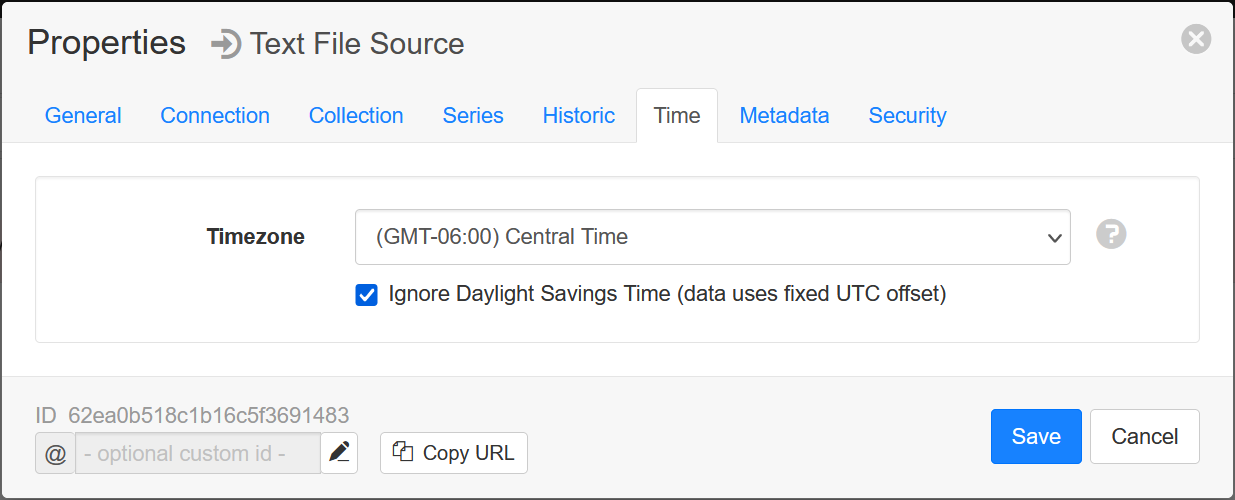
Task: Click the copy icon in Copy URL
Action: click(x=403, y=452)
